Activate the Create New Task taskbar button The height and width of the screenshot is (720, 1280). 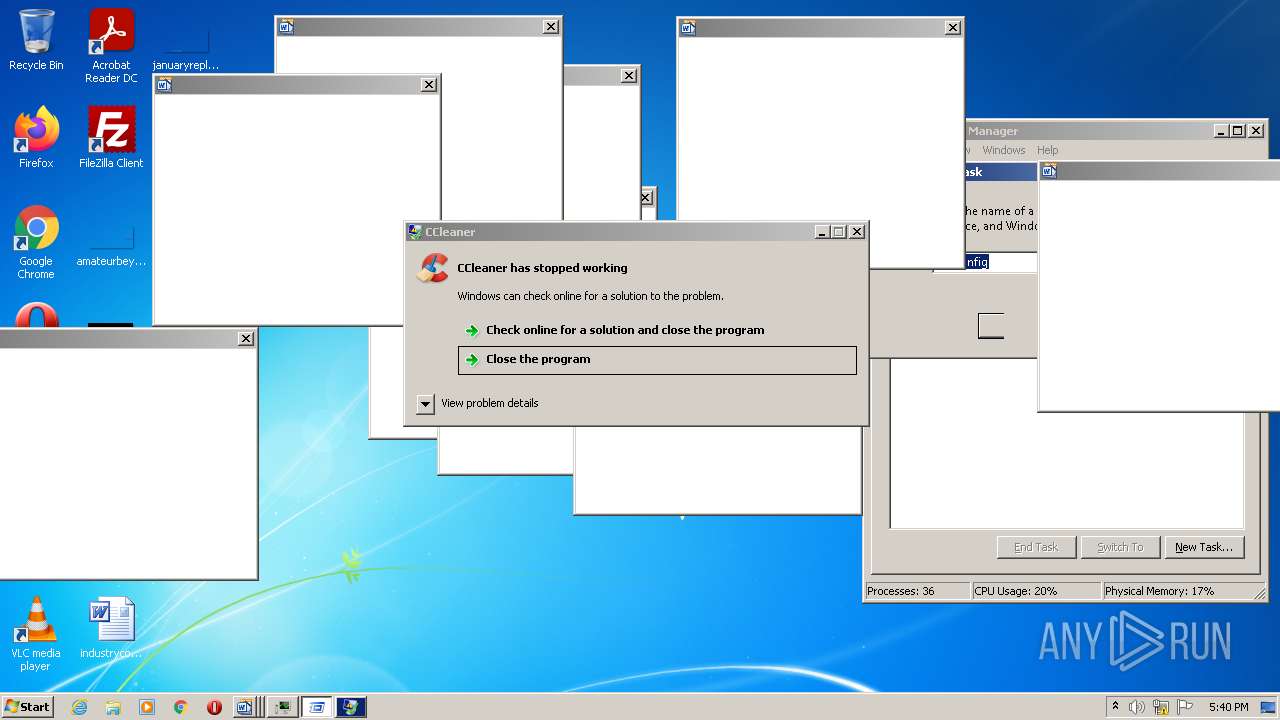click(x=317, y=707)
